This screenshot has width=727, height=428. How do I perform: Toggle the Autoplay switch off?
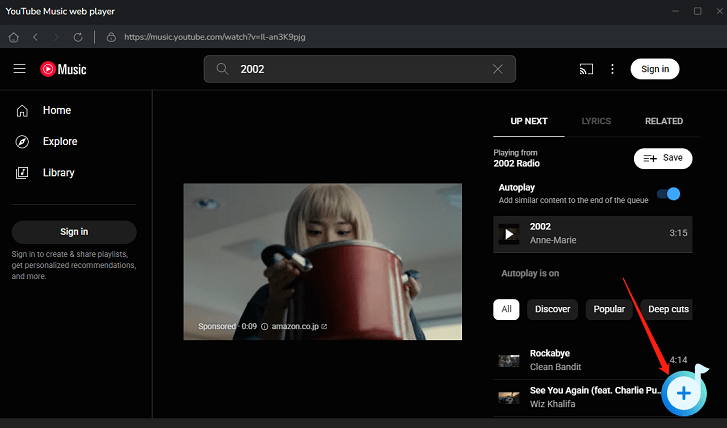tap(669, 194)
